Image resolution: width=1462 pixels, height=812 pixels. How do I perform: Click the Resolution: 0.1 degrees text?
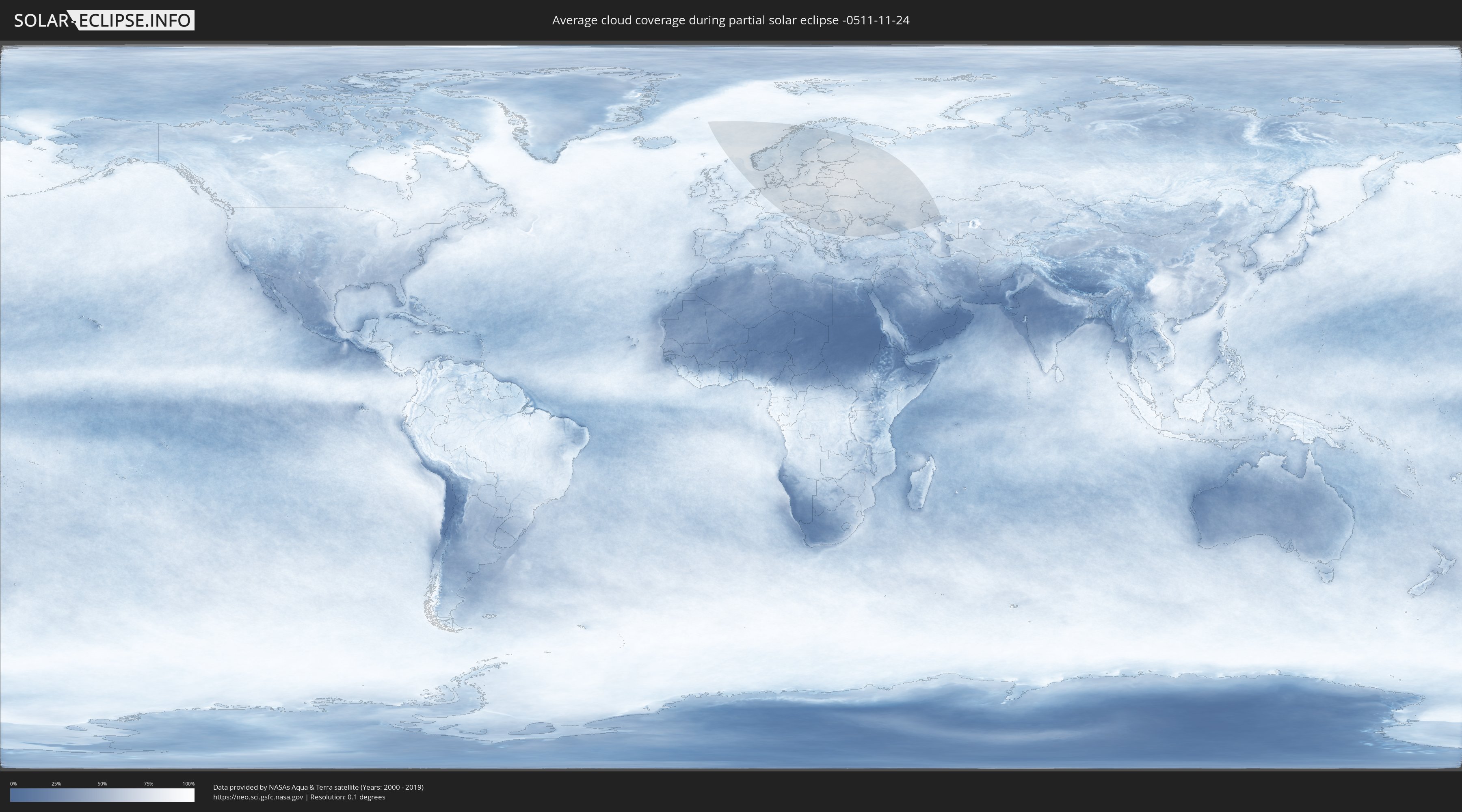pos(347,797)
